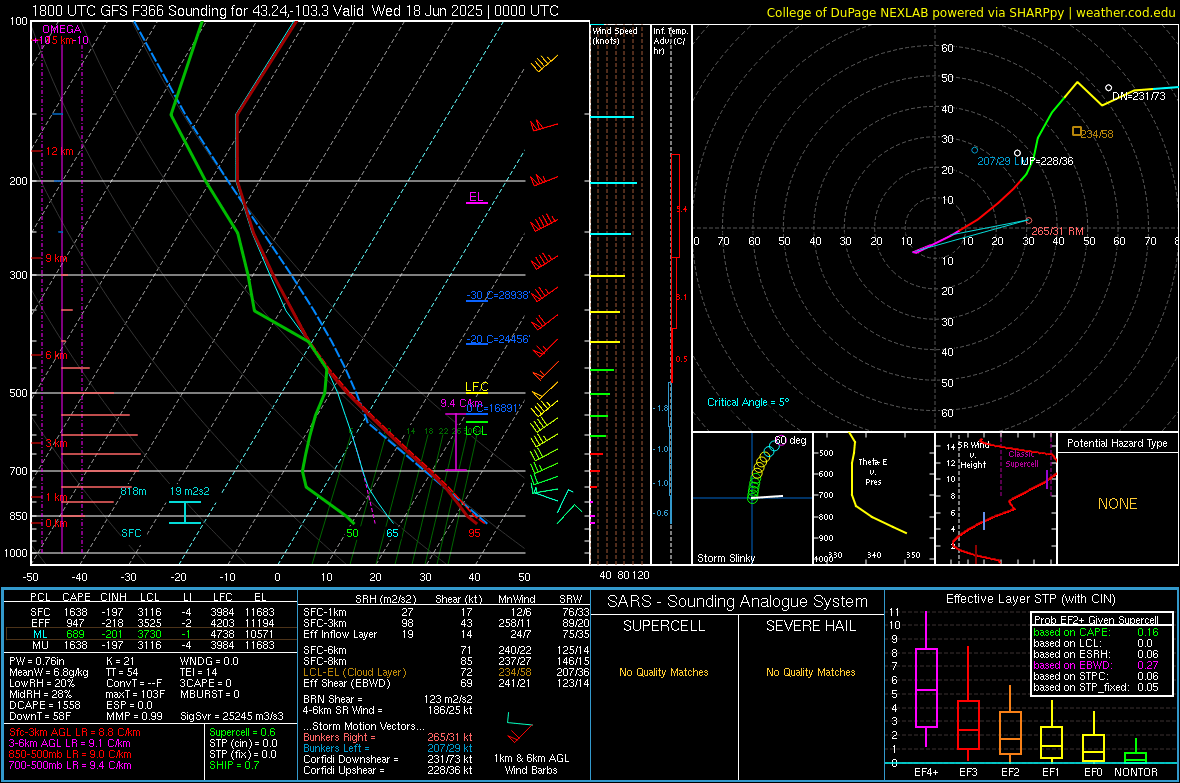Image resolution: width=1180 pixels, height=783 pixels.
Task: Click No Quality Matches under SEVERE HAIL
Action: click(810, 672)
